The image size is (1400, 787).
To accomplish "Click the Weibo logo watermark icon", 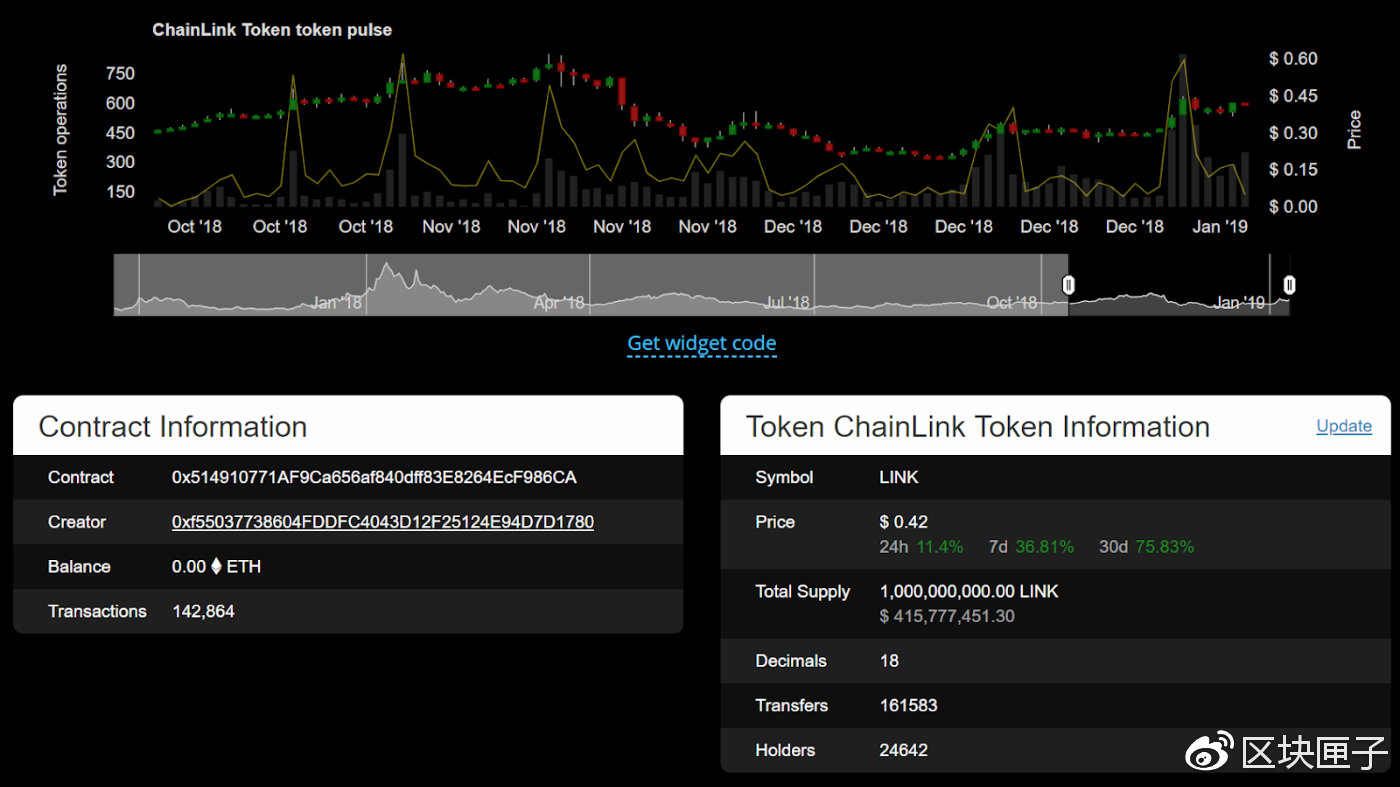I will (1210, 751).
